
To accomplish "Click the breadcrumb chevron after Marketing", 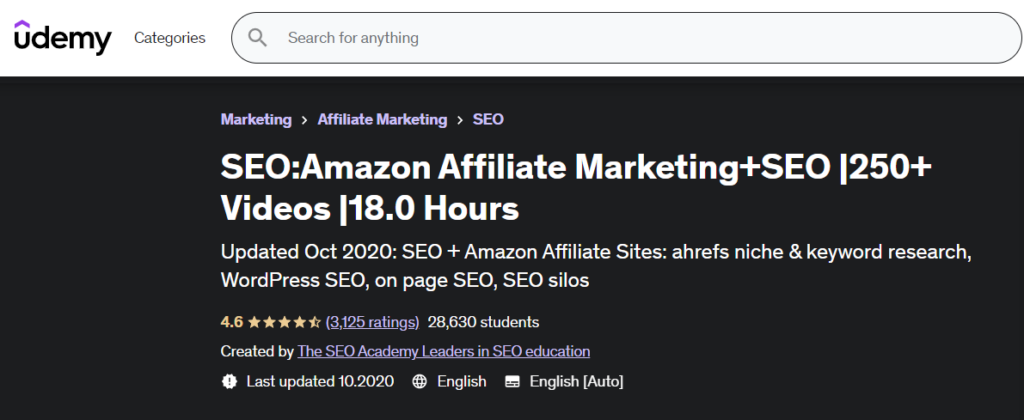I will pyautogui.click(x=304, y=120).
